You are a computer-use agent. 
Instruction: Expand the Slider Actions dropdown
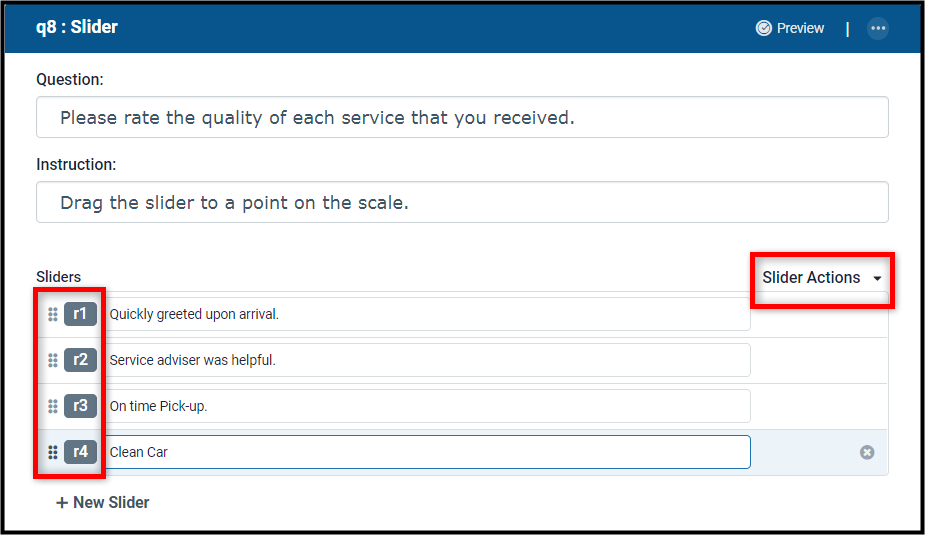click(x=822, y=278)
